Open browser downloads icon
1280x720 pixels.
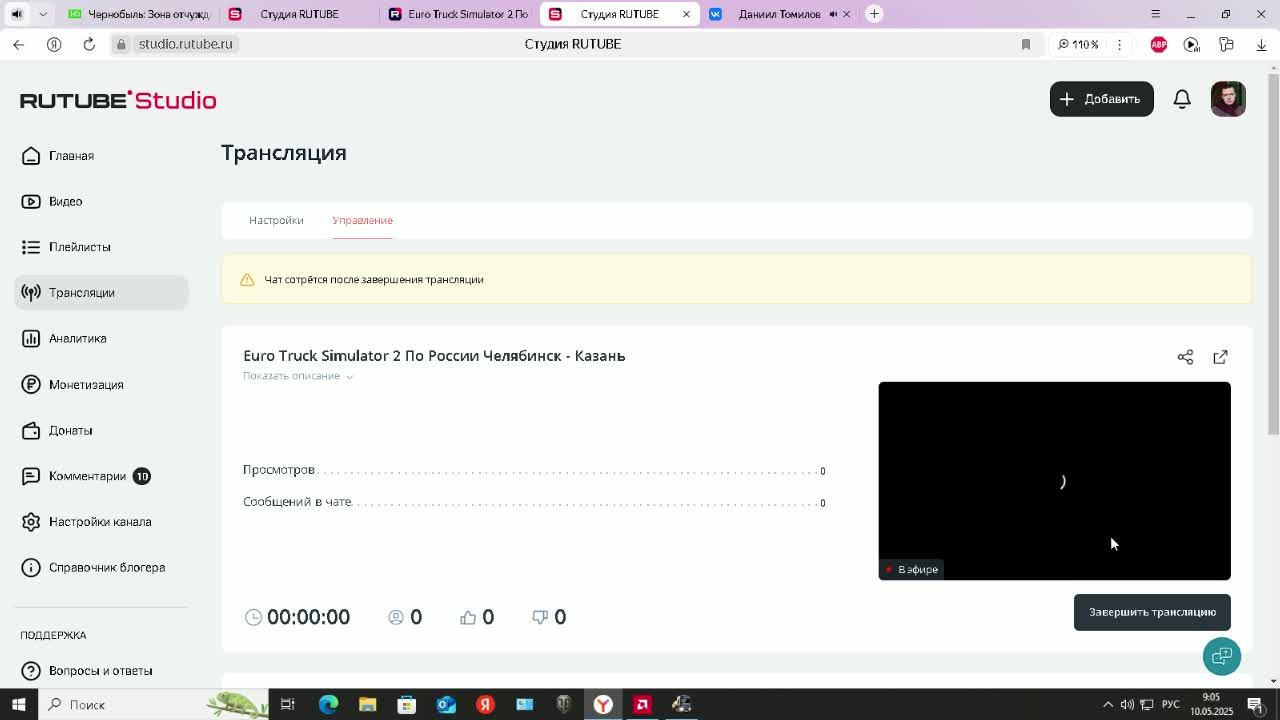point(1261,44)
